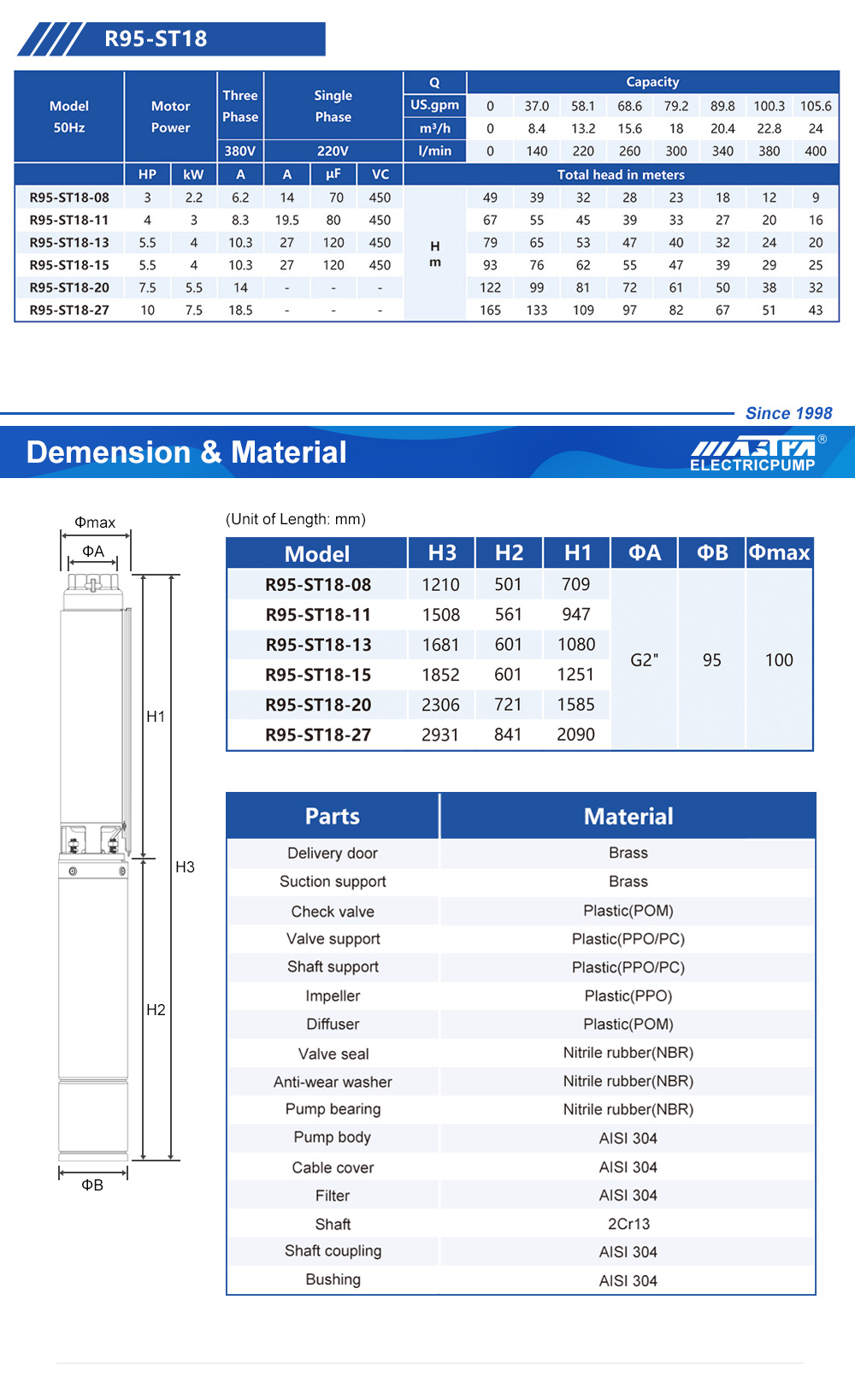Viewport: 855px width, 1400px height.
Task: Click the Since 1998 text
Action: [788, 413]
